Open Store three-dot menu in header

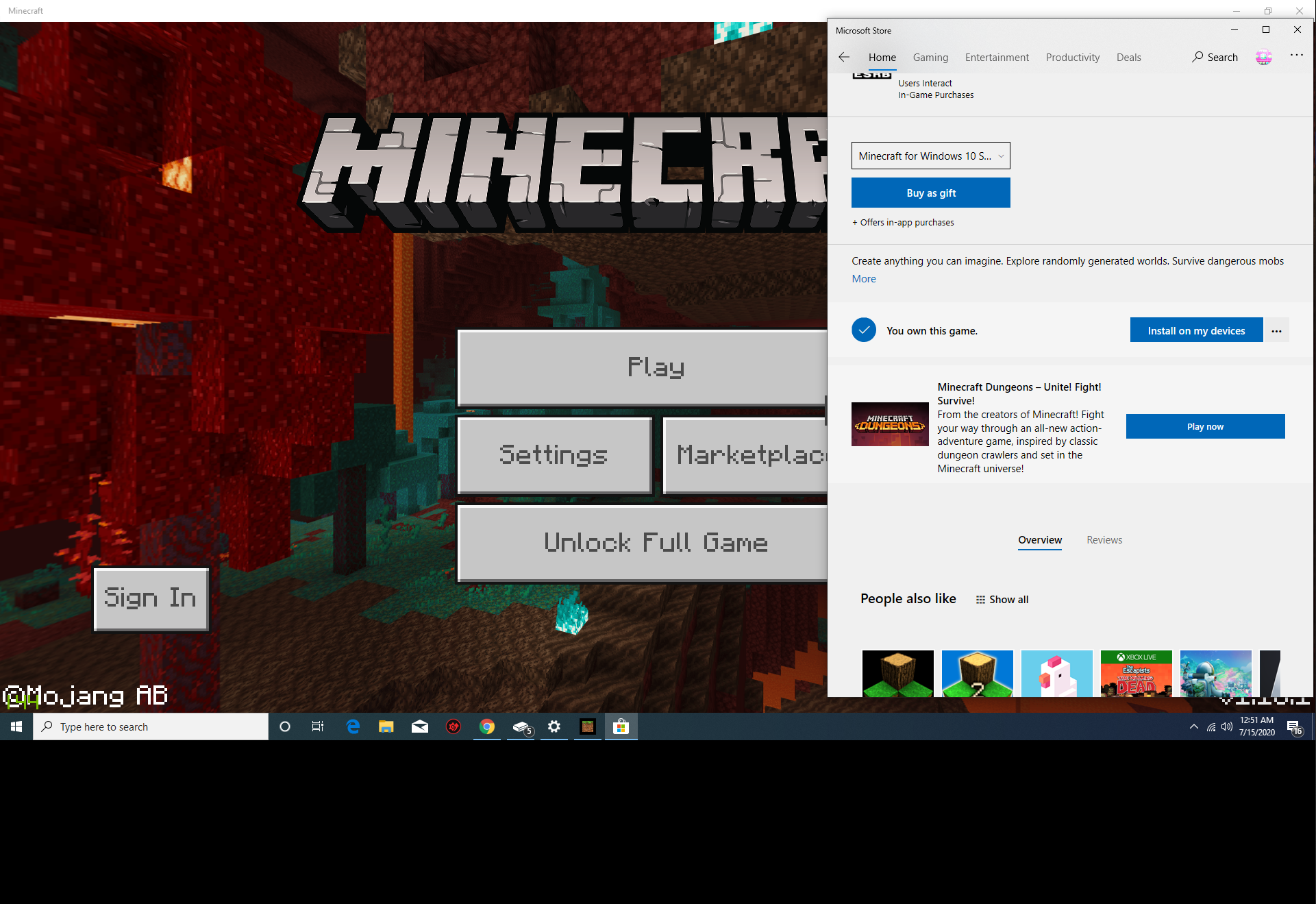click(x=1297, y=56)
